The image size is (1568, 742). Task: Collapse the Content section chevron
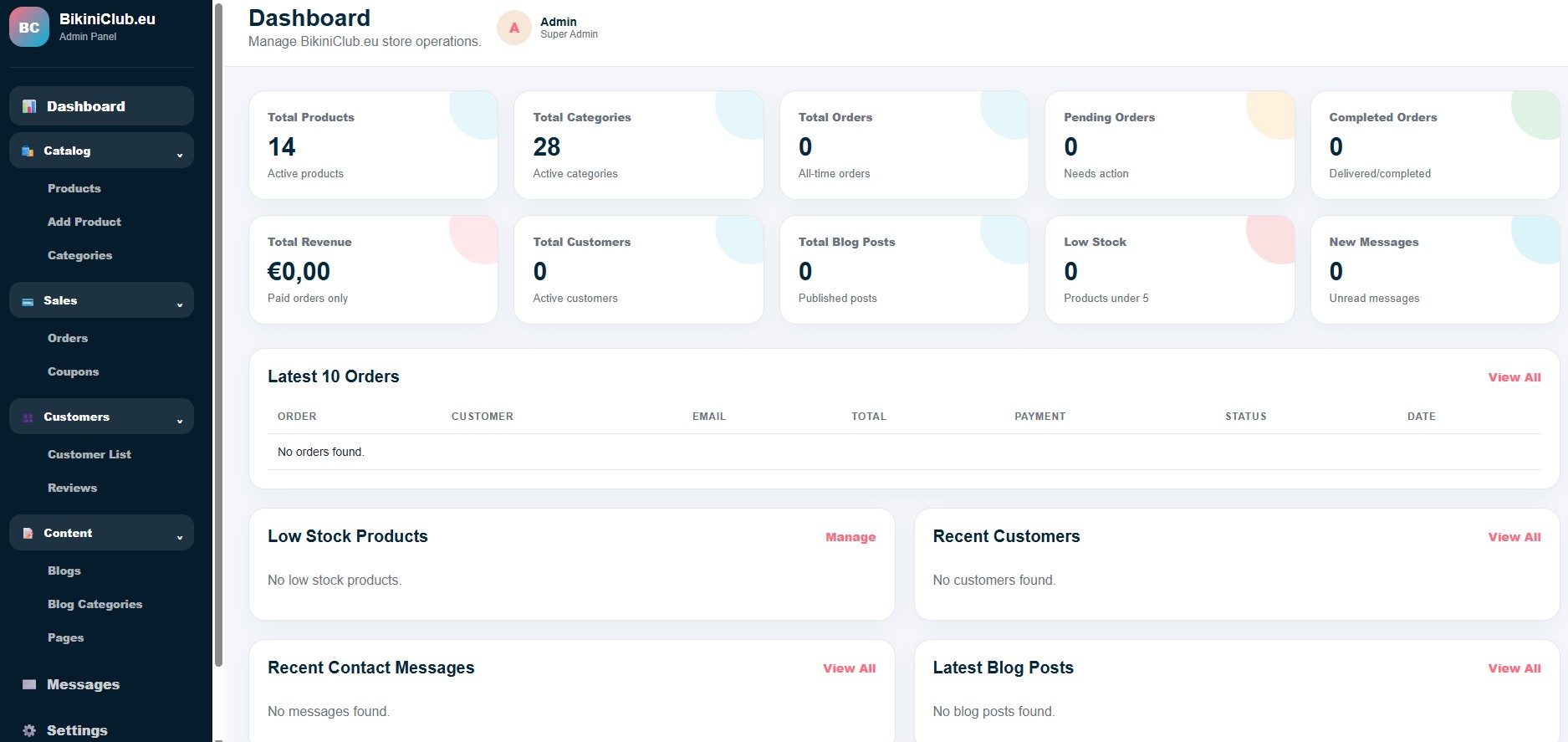pyautogui.click(x=180, y=536)
